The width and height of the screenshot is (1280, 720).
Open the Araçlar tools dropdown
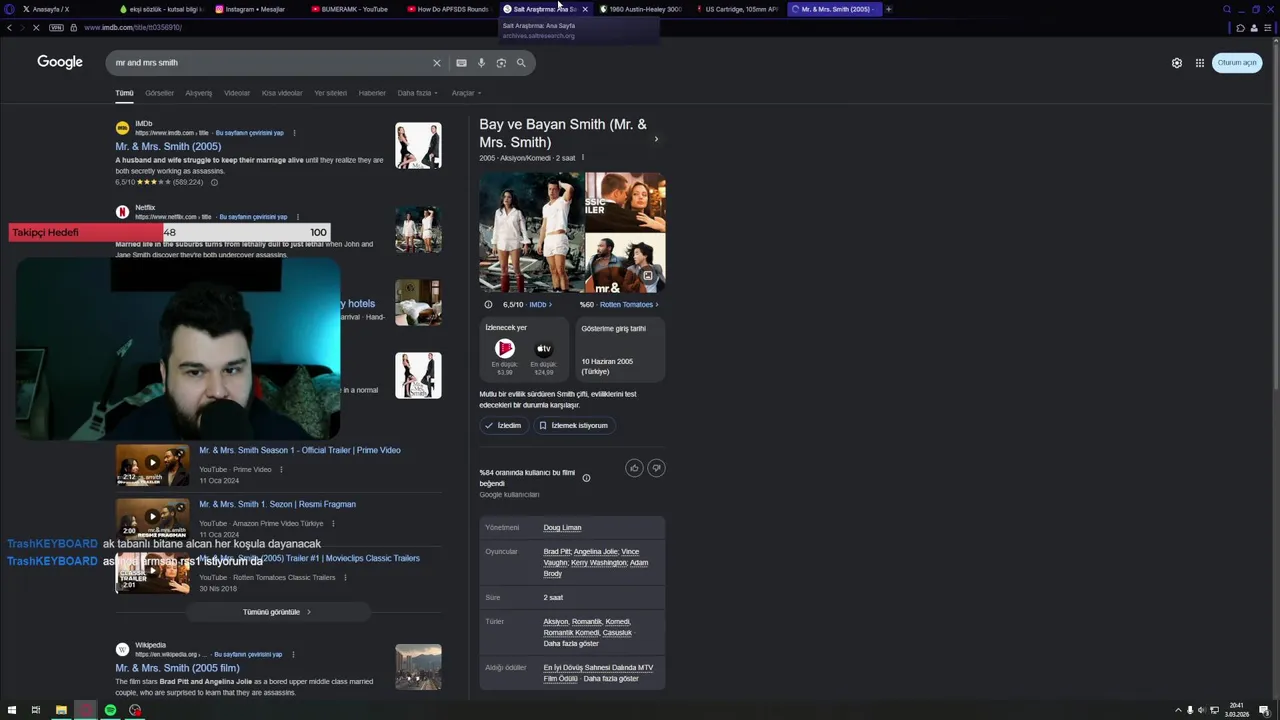click(x=466, y=93)
